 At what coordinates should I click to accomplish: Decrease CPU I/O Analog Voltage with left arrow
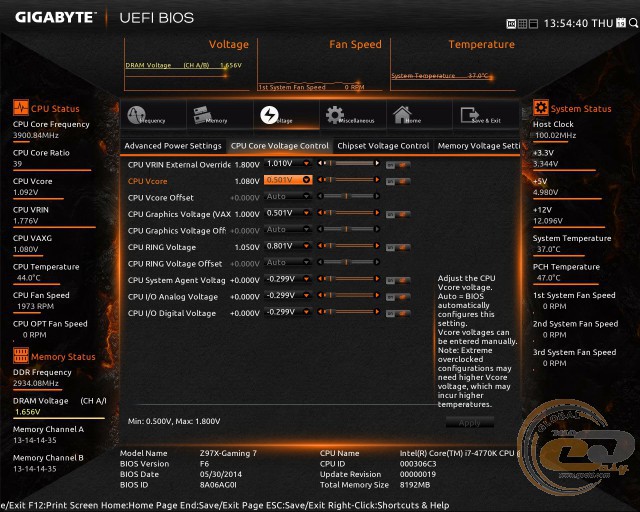click(x=320, y=295)
